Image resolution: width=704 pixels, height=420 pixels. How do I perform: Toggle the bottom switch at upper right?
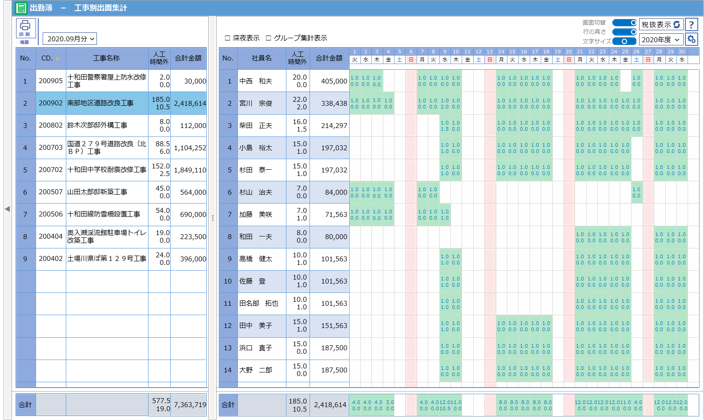pyautogui.click(x=625, y=42)
